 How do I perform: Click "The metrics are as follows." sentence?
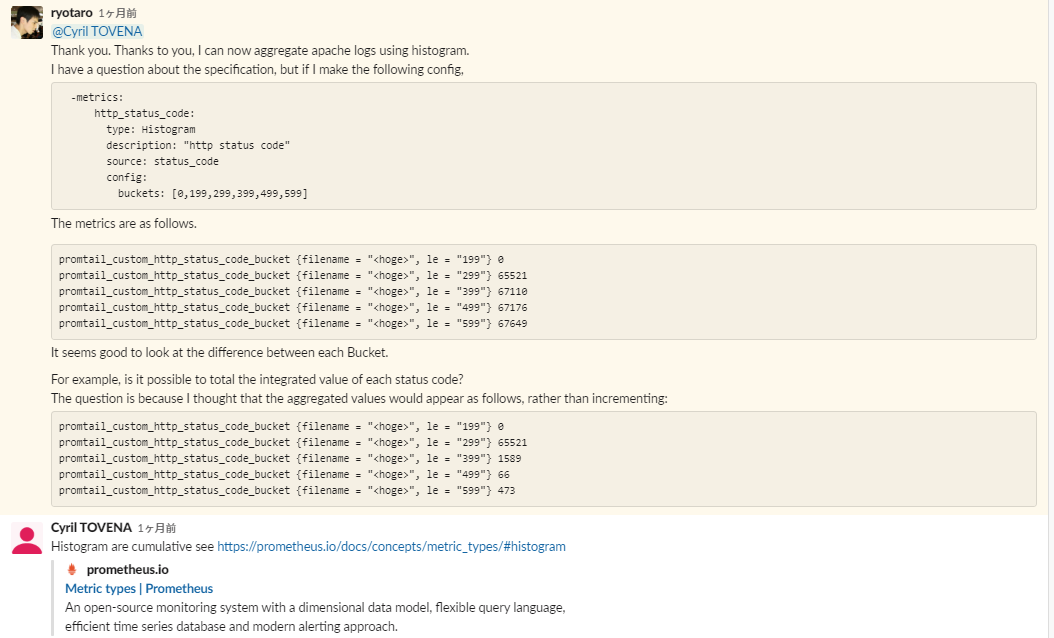click(x=124, y=224)
